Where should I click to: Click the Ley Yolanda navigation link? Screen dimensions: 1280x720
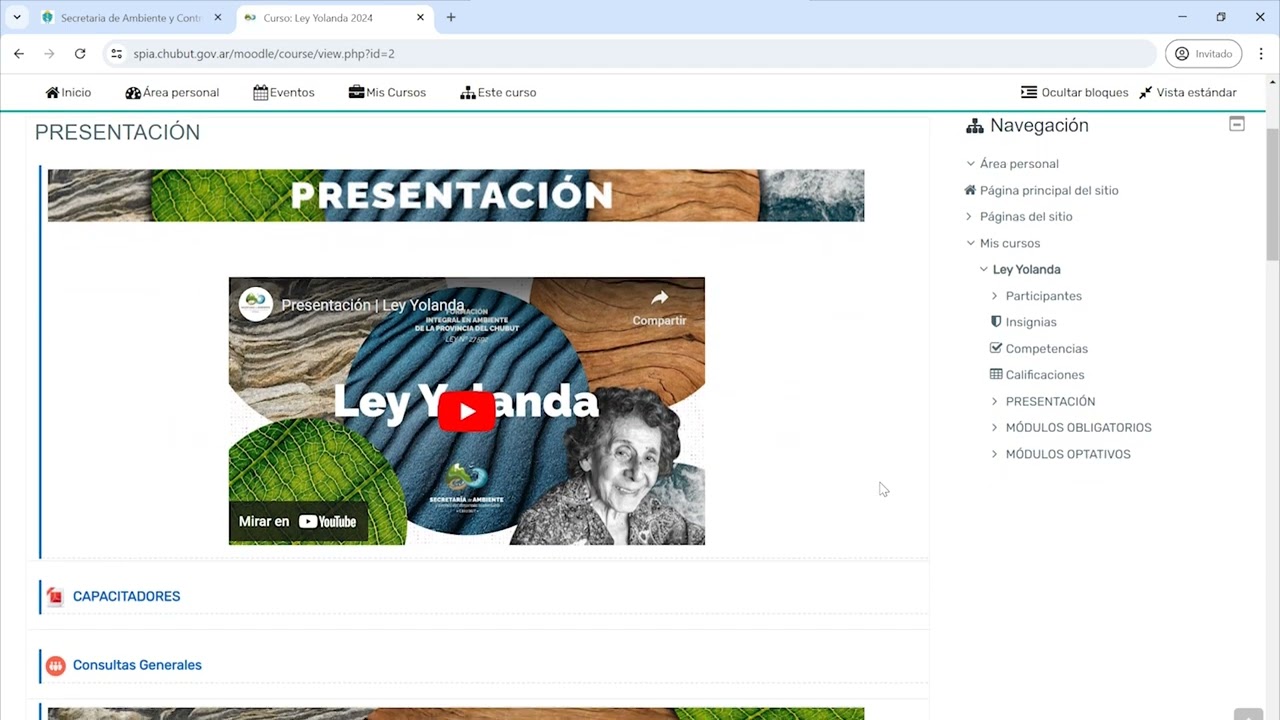point(1026,269)
